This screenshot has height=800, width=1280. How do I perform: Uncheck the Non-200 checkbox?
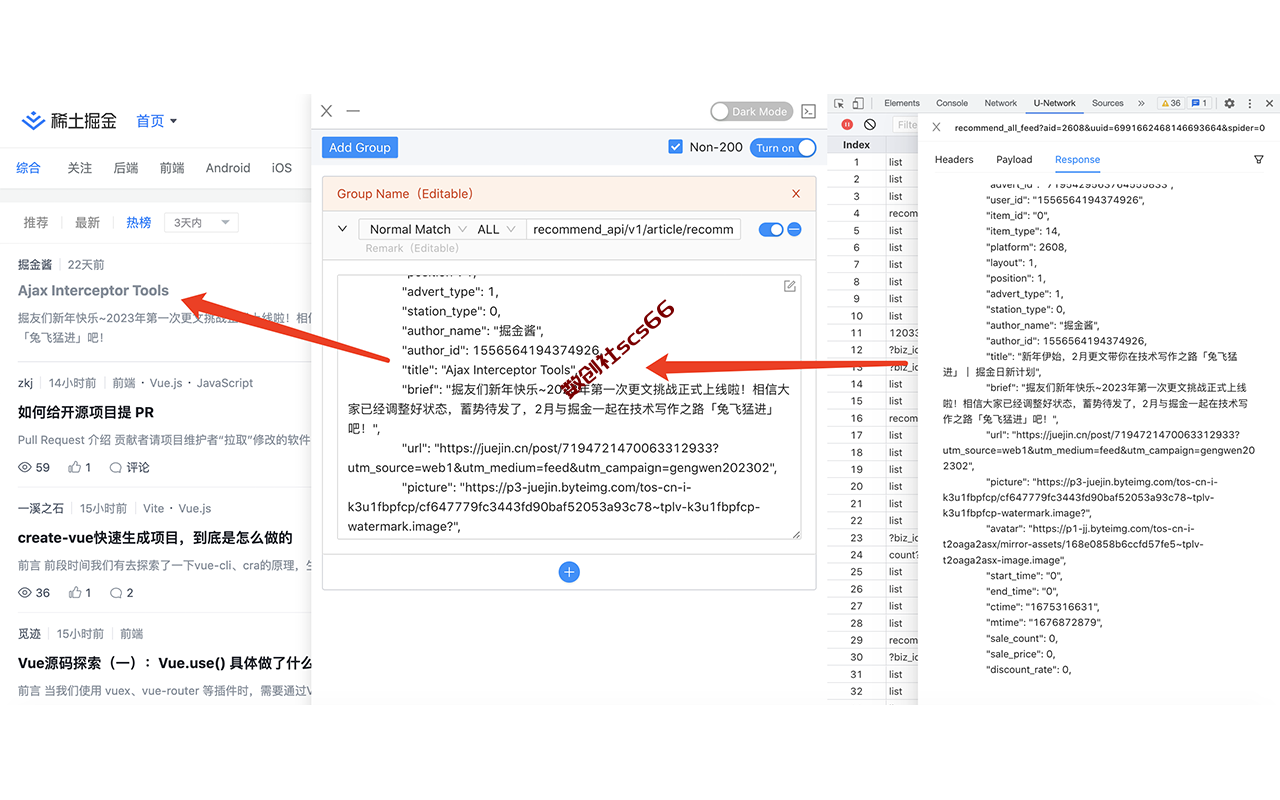coord(675,147)
